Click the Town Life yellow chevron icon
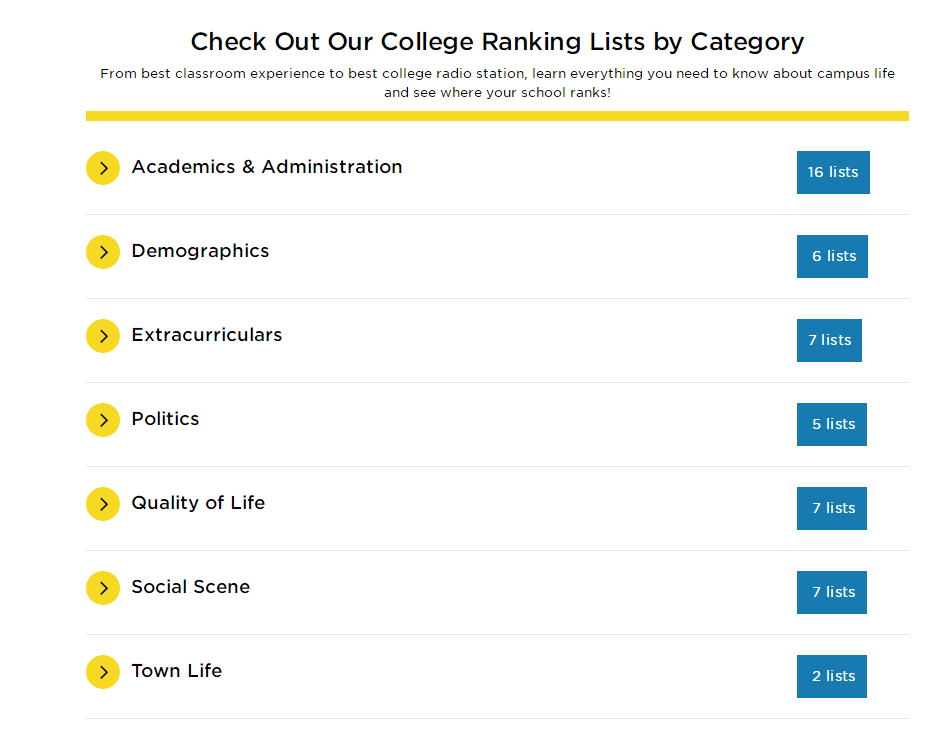The height and width of the screenshot is (737, 931). (103, 672)
